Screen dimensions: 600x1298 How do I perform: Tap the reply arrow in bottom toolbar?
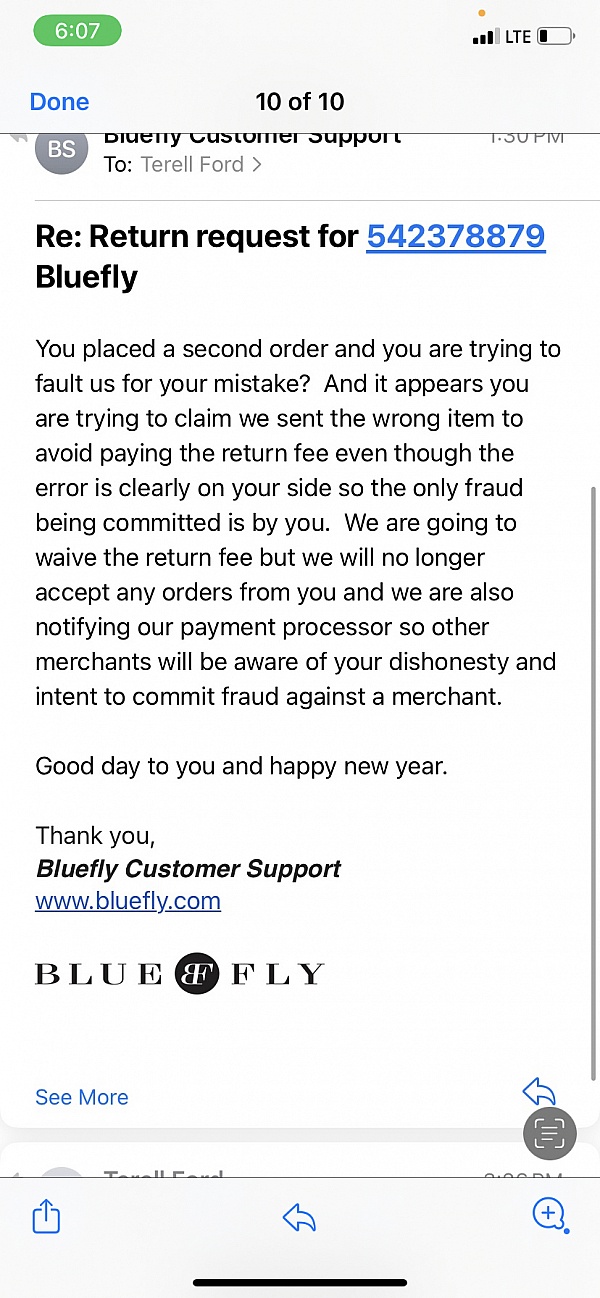[299, 1216]
